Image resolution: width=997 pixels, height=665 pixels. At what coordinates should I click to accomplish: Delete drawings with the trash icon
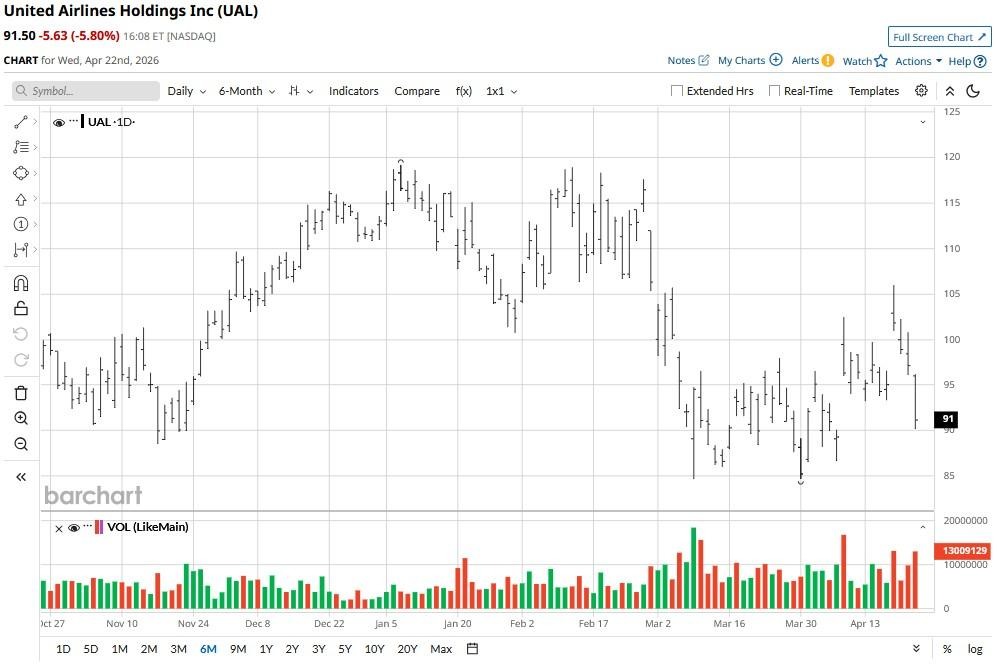20,393
